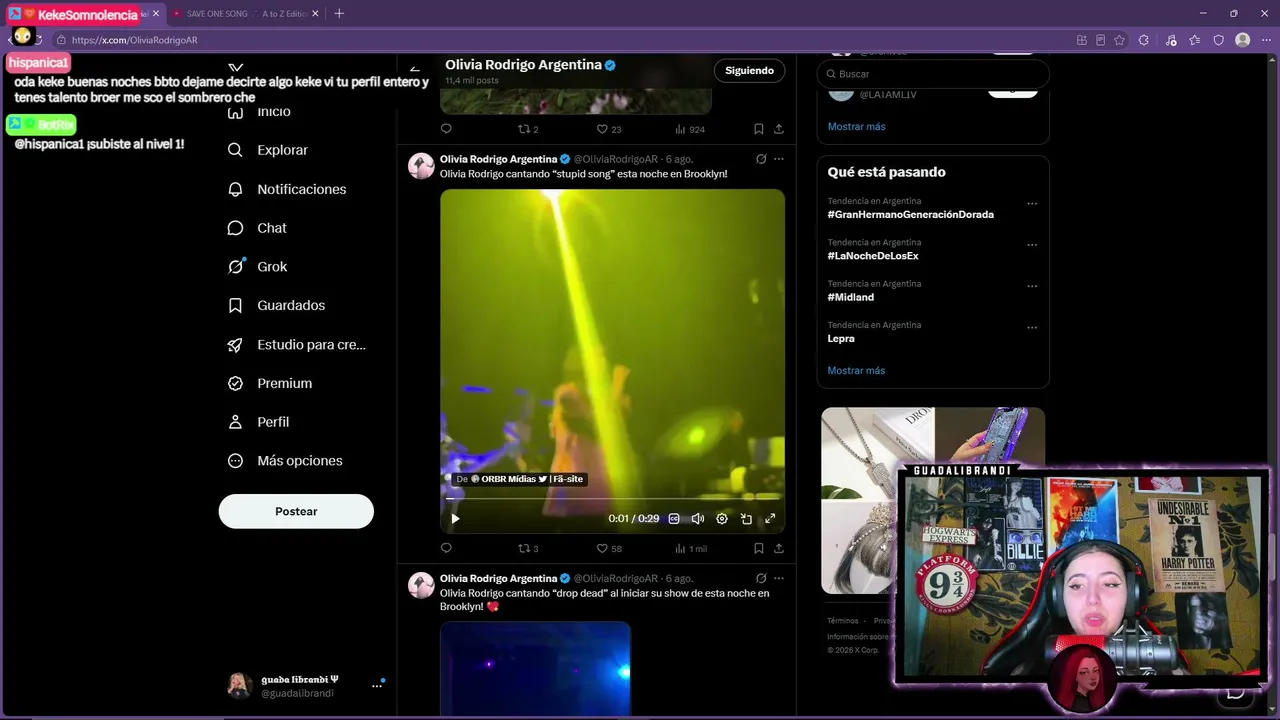The width and height of the screenshot is (1280, 720).
Task: Open the Perfil person icon
Action: point(235,422)
